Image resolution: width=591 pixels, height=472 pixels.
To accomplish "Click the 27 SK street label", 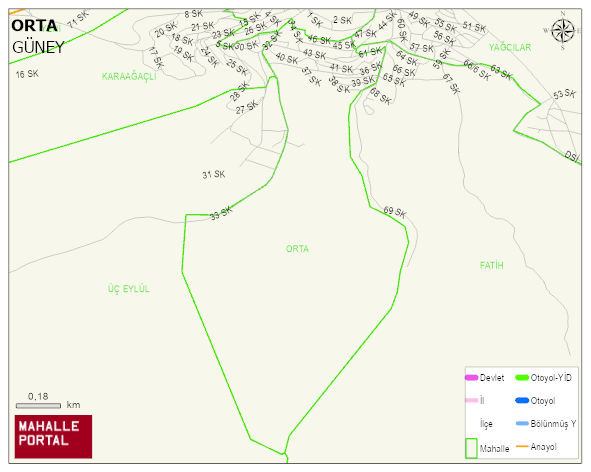I will 247,107.
